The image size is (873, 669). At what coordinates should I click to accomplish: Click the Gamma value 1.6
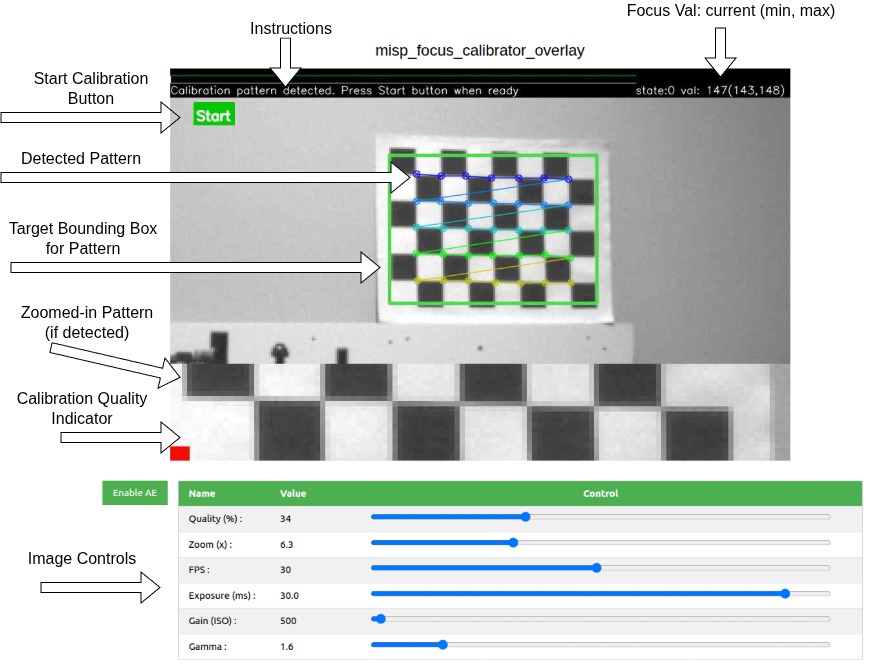click(x=286, y=646)
